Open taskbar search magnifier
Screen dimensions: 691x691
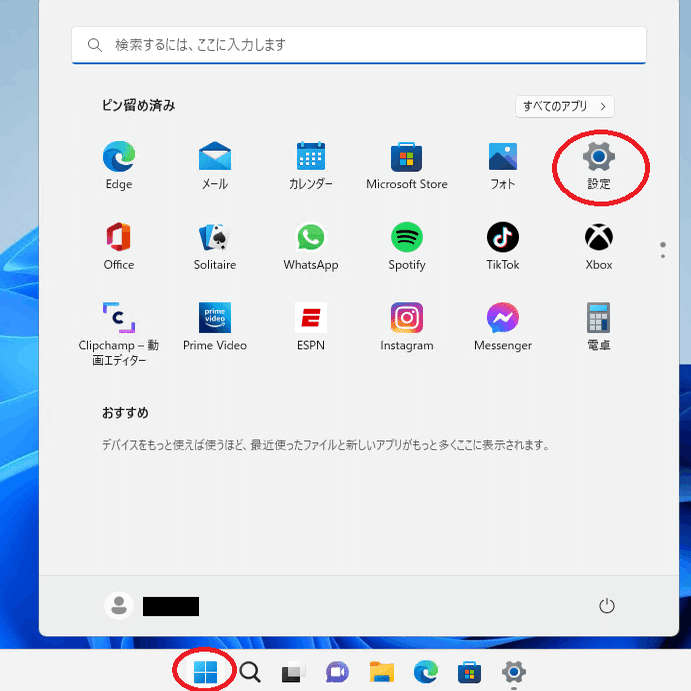click(x=250, y=672)
